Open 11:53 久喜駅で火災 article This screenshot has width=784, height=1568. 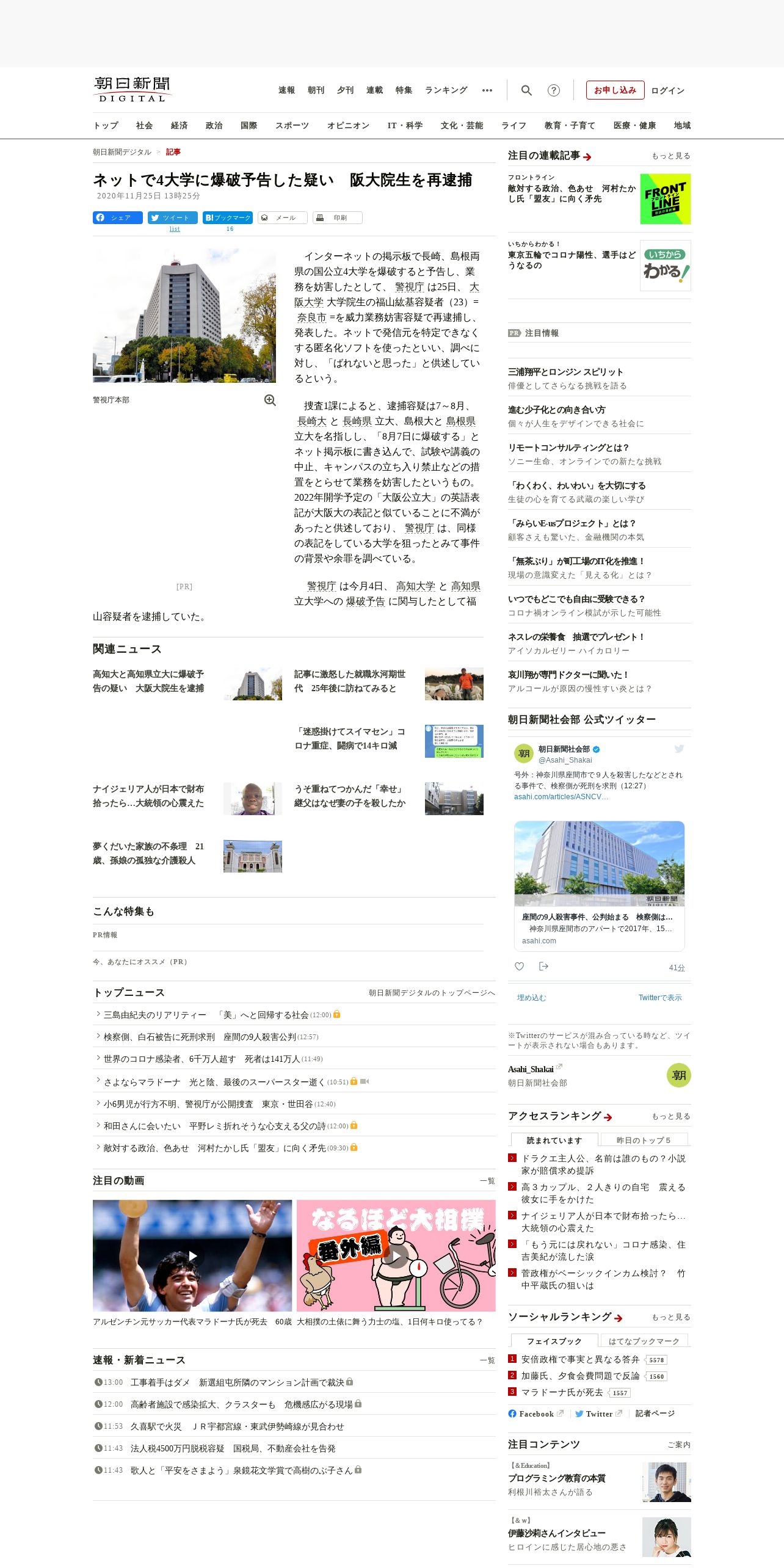237,1427
